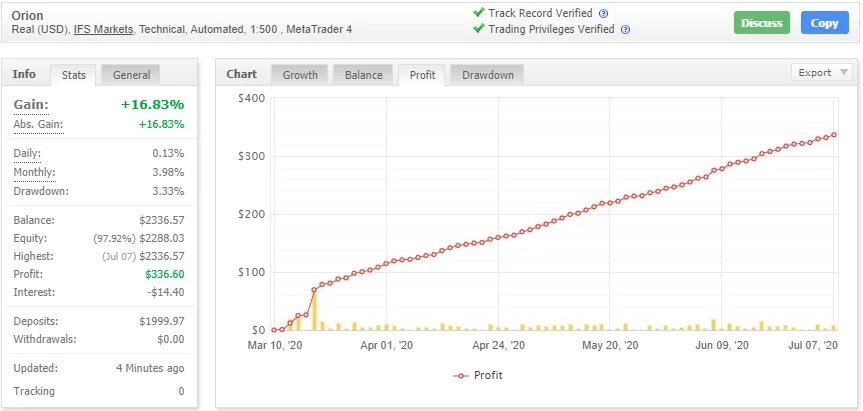
Task: Toggle the Profit series legend marker
Action: pyautogui.click(x=461, y=376)
